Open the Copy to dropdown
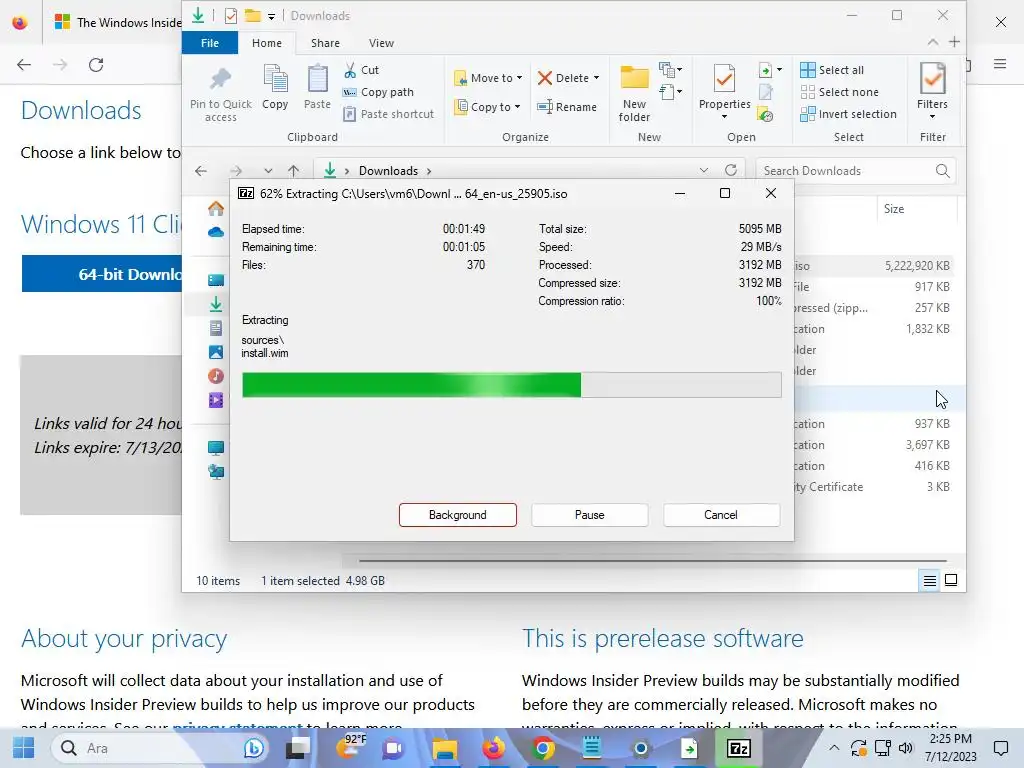This screenshot has height=768, width=1024. click(x=488, y=106)
